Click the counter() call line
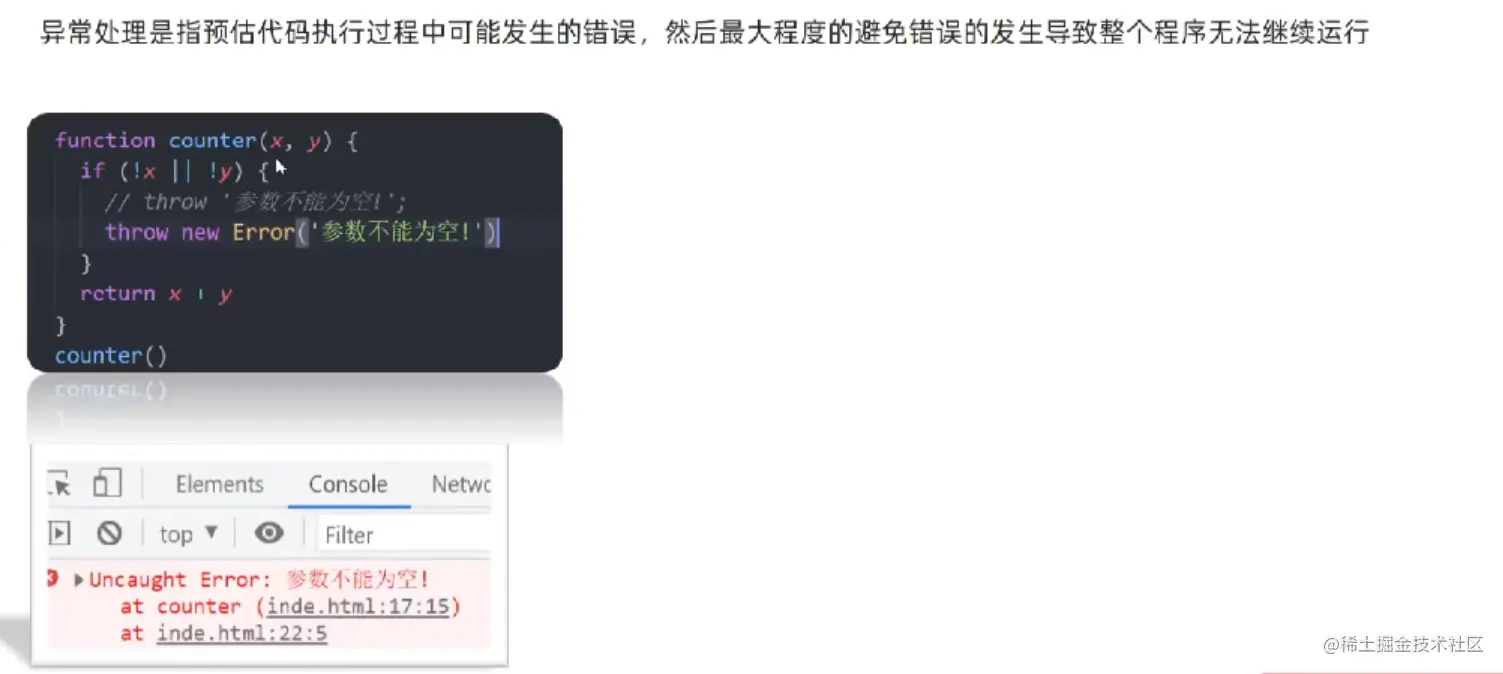This screenshot has height=674, width=1503. pos(111,355)
